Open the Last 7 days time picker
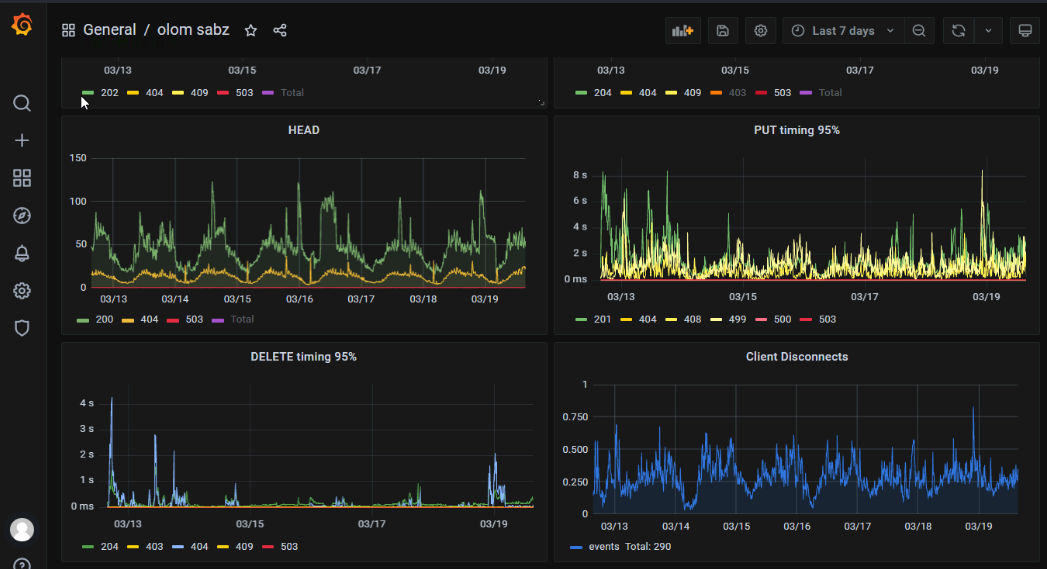The height and width of the screenshot is (569, 1047). tap(842, 31)
